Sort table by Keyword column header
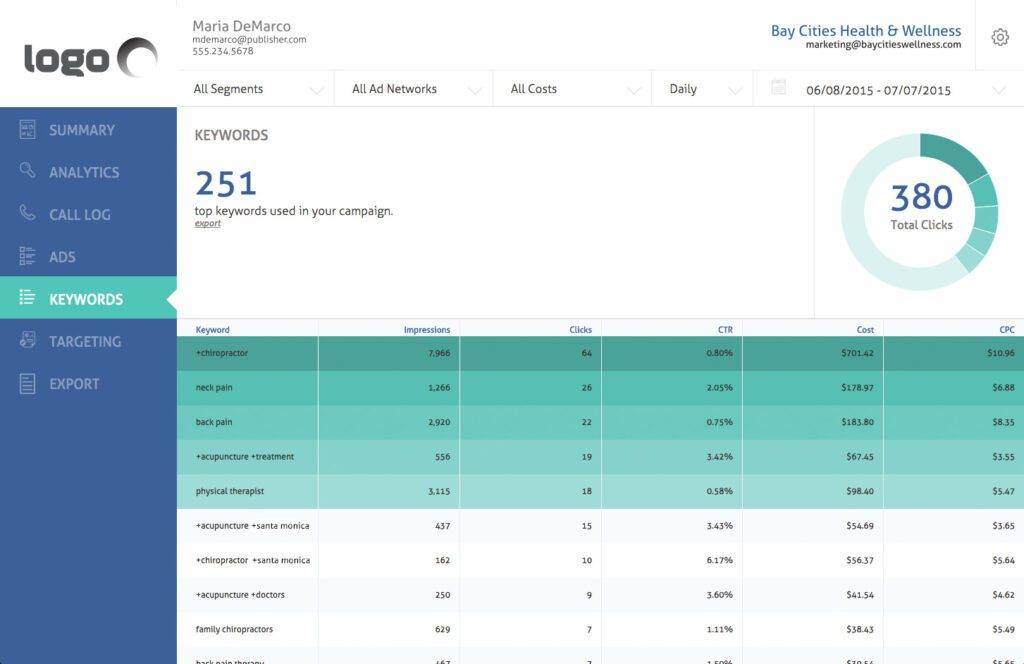The image size is (1024, 664). [x=212, y=330]
